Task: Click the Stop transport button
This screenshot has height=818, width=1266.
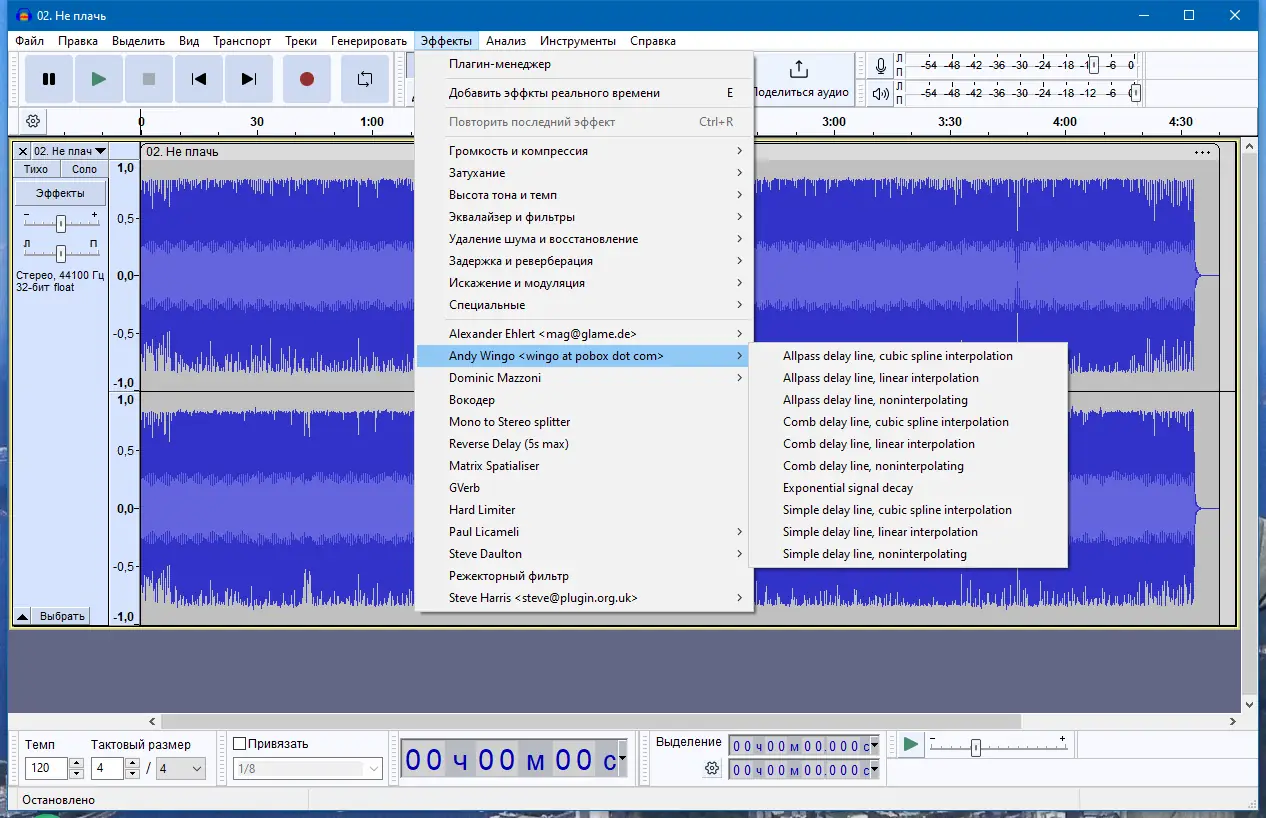Action: click(149, 79)
